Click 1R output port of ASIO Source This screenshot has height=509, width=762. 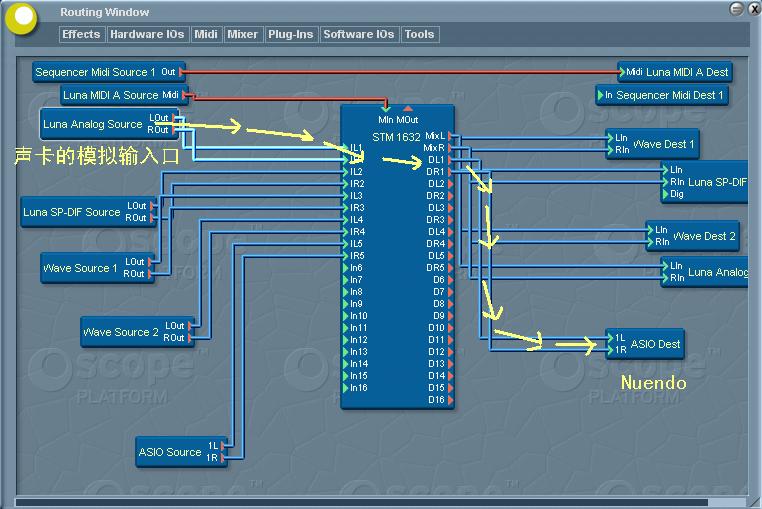[x=223, y=458]
